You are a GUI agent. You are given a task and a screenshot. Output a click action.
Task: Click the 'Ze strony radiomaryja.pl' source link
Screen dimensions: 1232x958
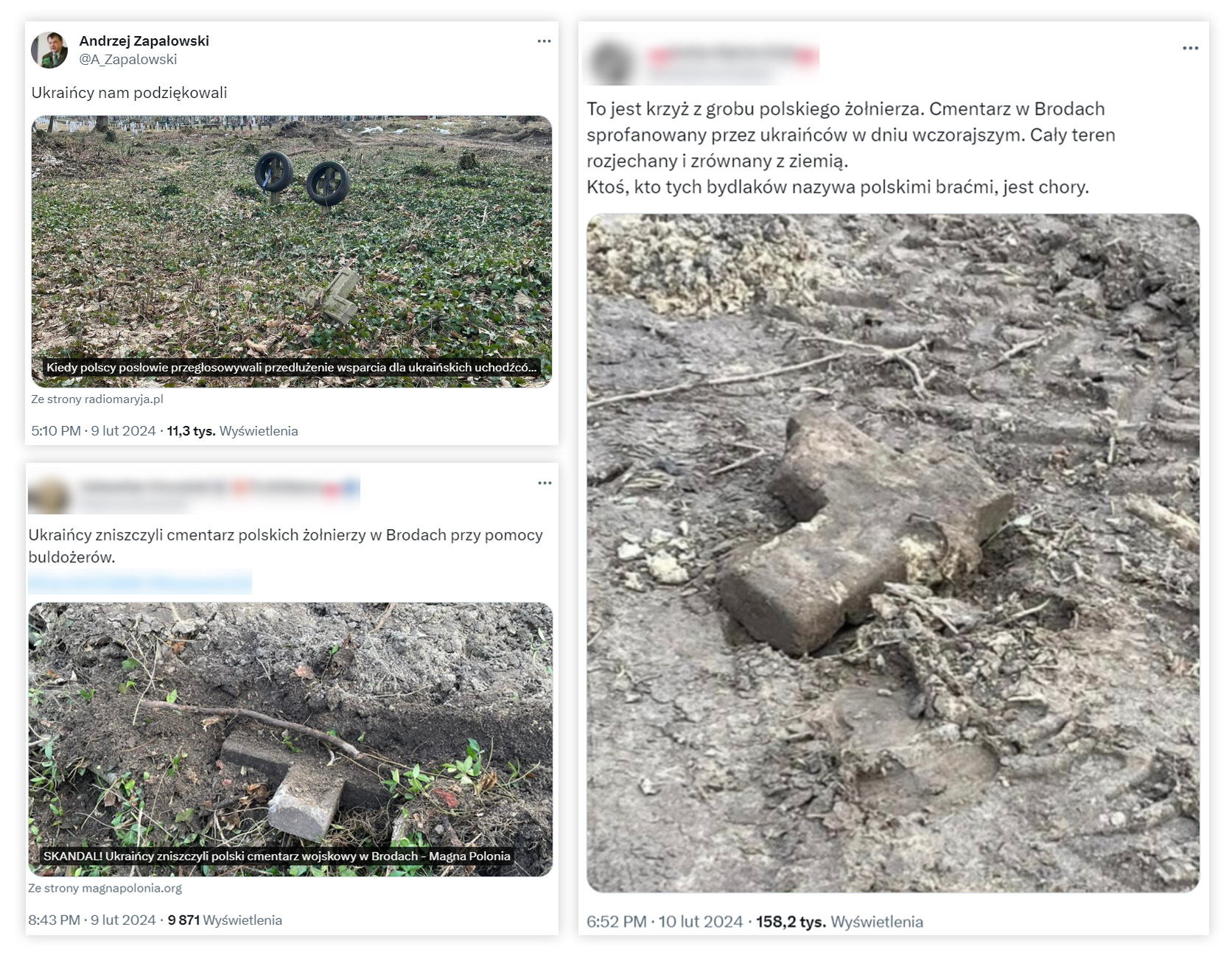pyautogui.click(x=97, y=399)
